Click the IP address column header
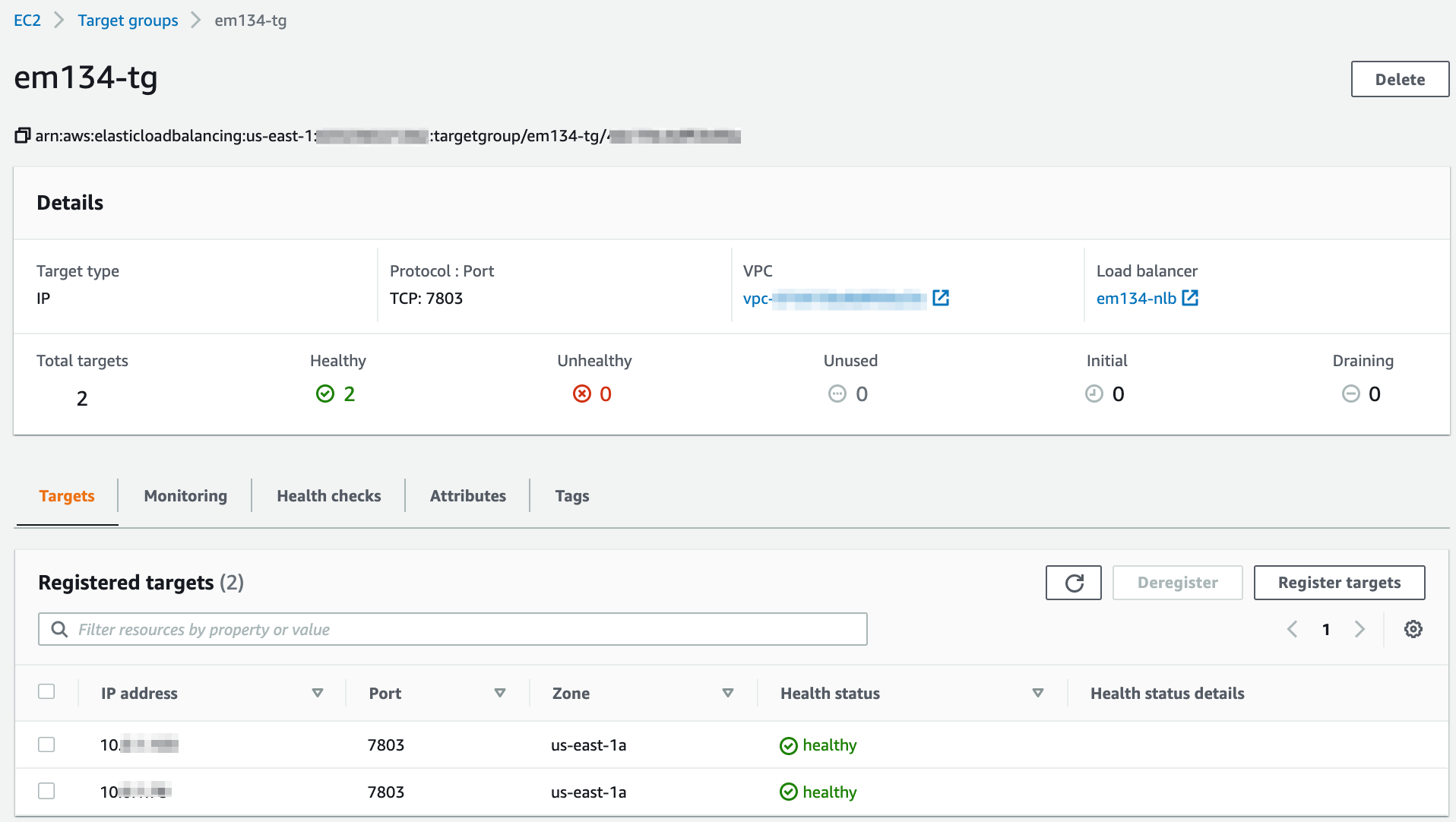Image resolution: width=1456 pixels, height=822 pixels. click(139, 694)
